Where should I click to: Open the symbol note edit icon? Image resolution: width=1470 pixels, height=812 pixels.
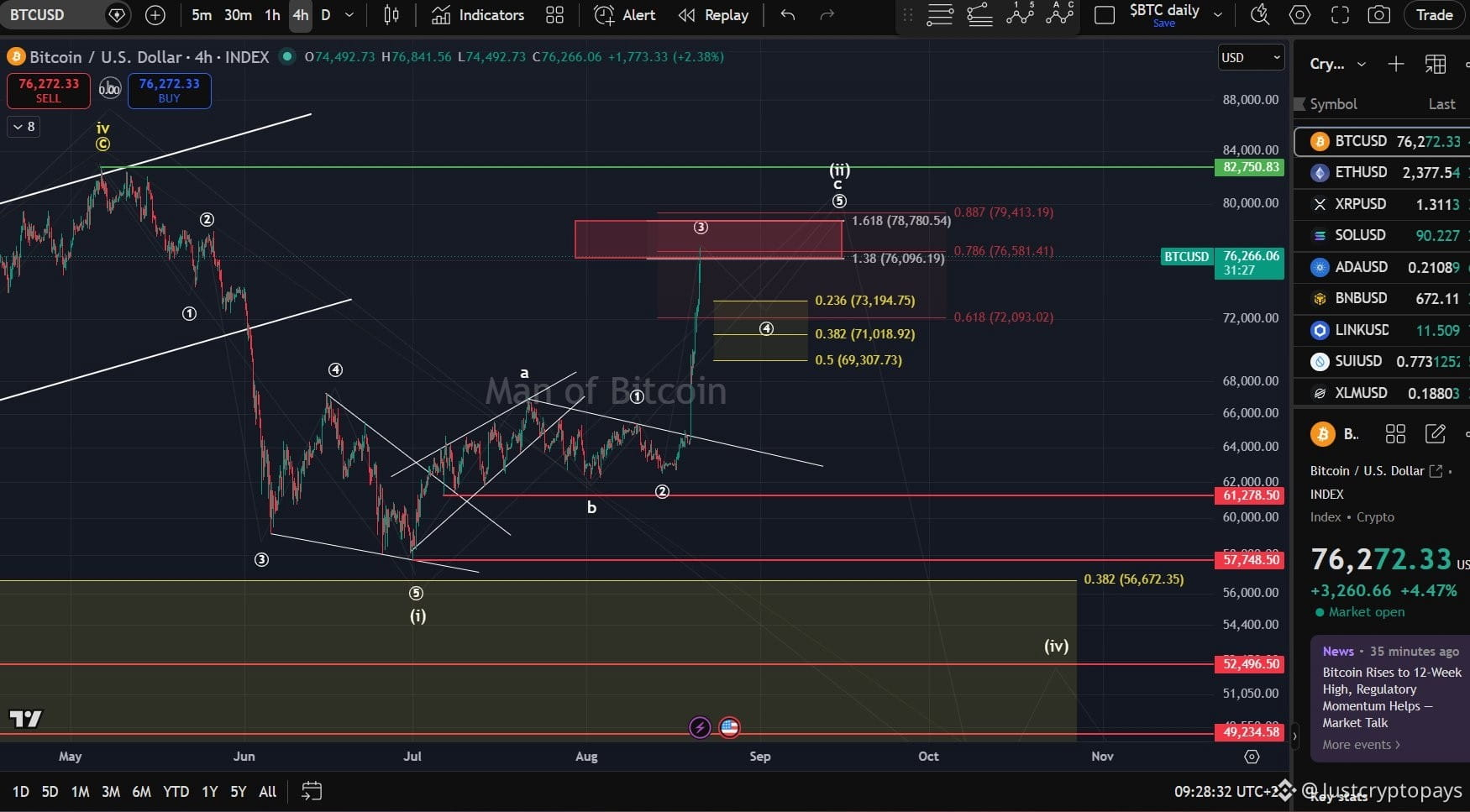pyautogui.click(x=1436, y=433)
